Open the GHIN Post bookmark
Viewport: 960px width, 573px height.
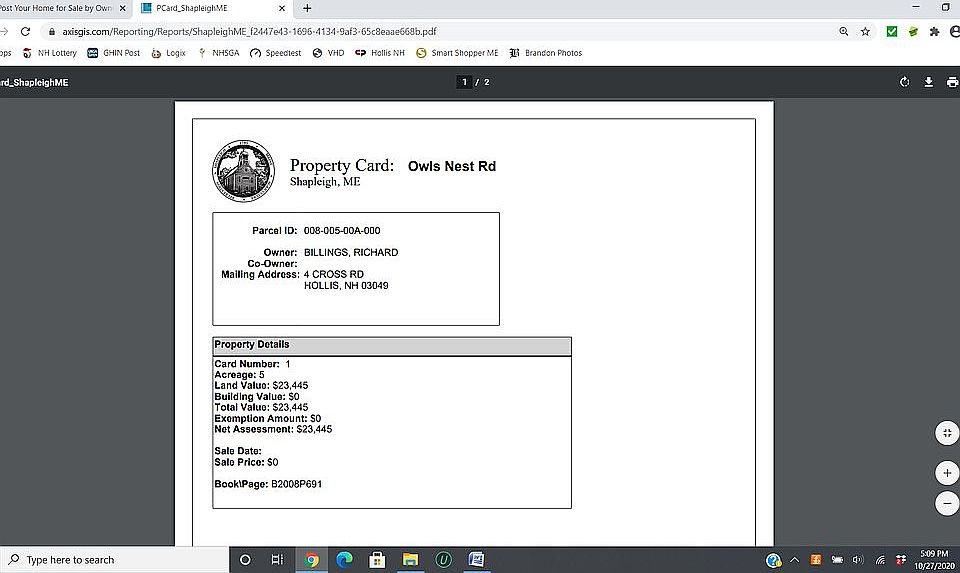coord(114,53)
